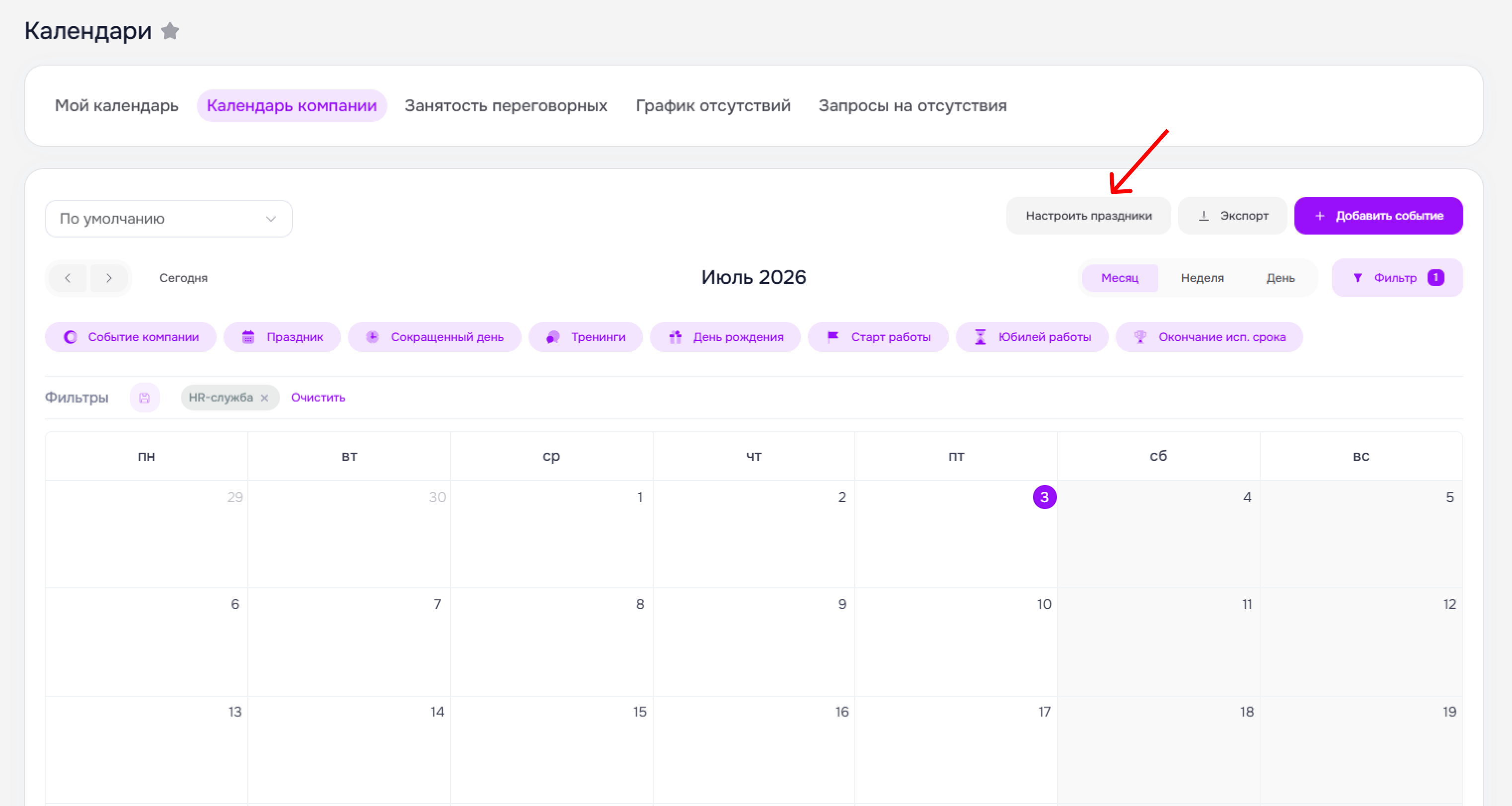The width and height of the screenshot is (1512, 806).
Task: Toggle the День рождения event type
Action: (x=726, y=337)
